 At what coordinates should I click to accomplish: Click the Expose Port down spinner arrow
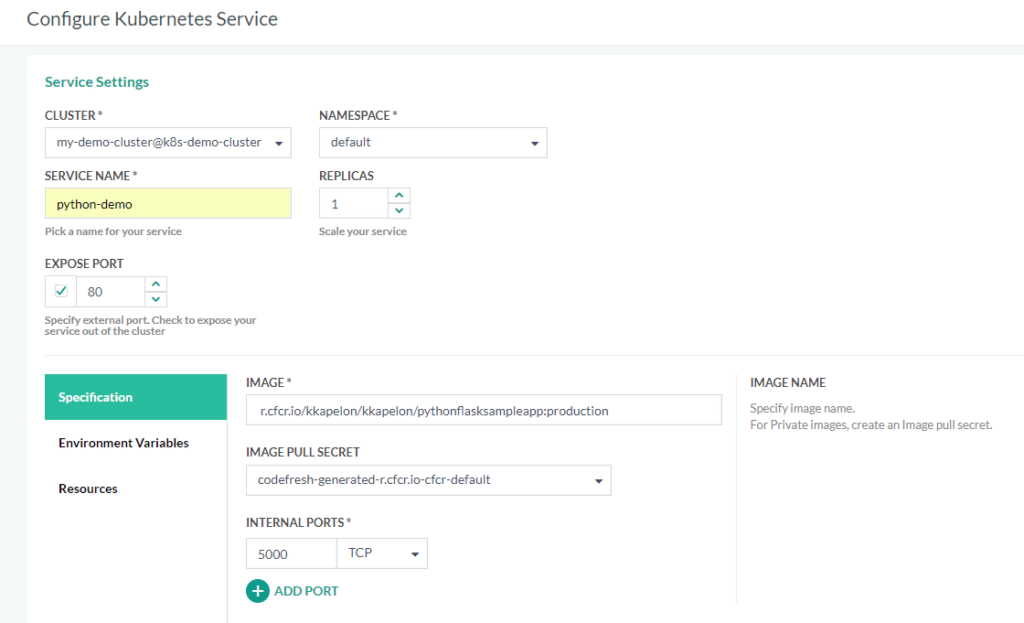pos(156,297)
